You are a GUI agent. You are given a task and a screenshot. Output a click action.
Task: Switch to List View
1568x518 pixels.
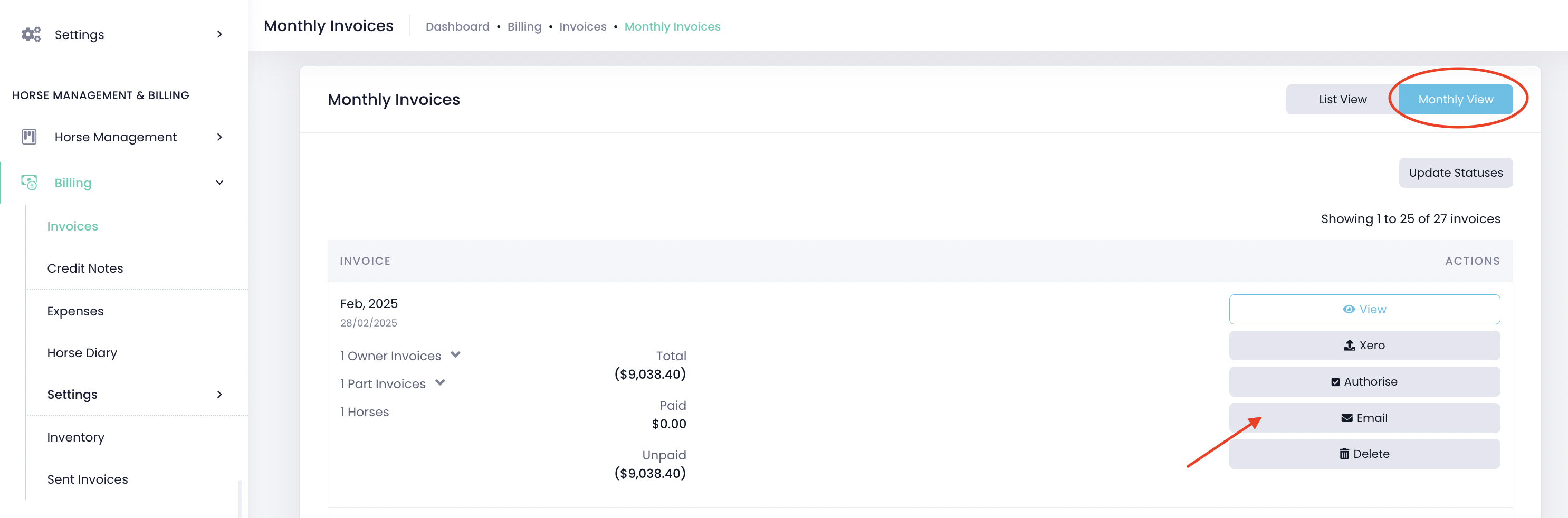[x=1342, y=99]
